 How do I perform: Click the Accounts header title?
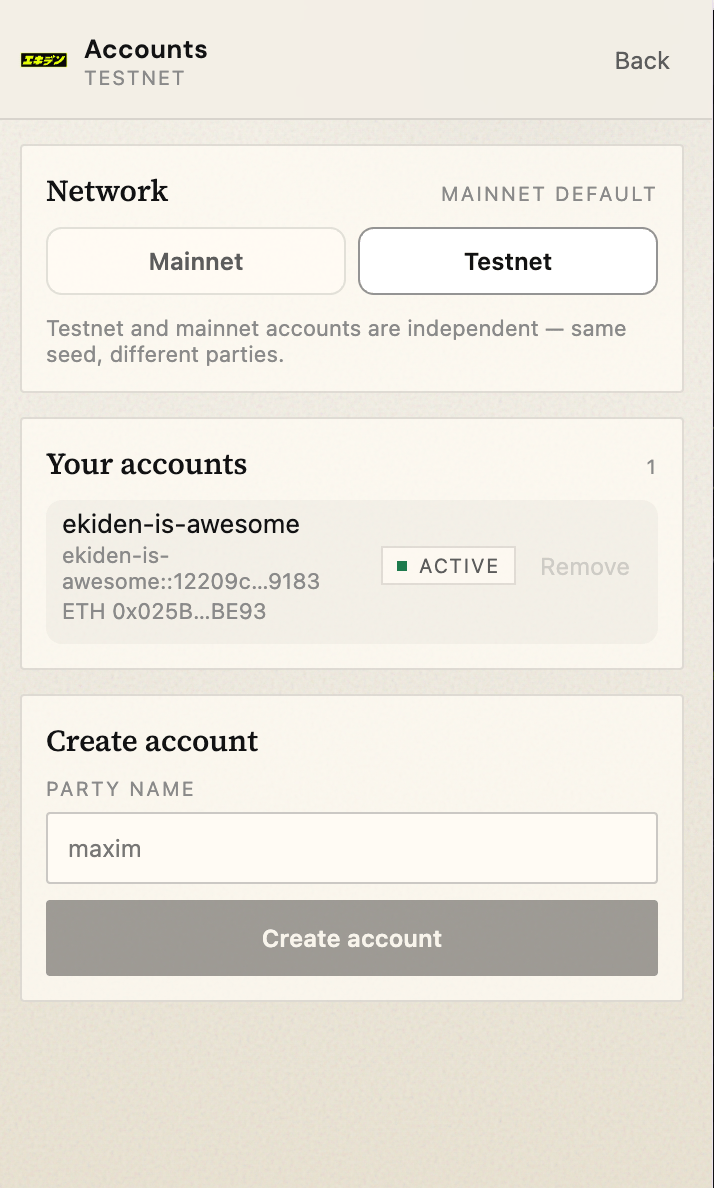[x=146, y=49]
